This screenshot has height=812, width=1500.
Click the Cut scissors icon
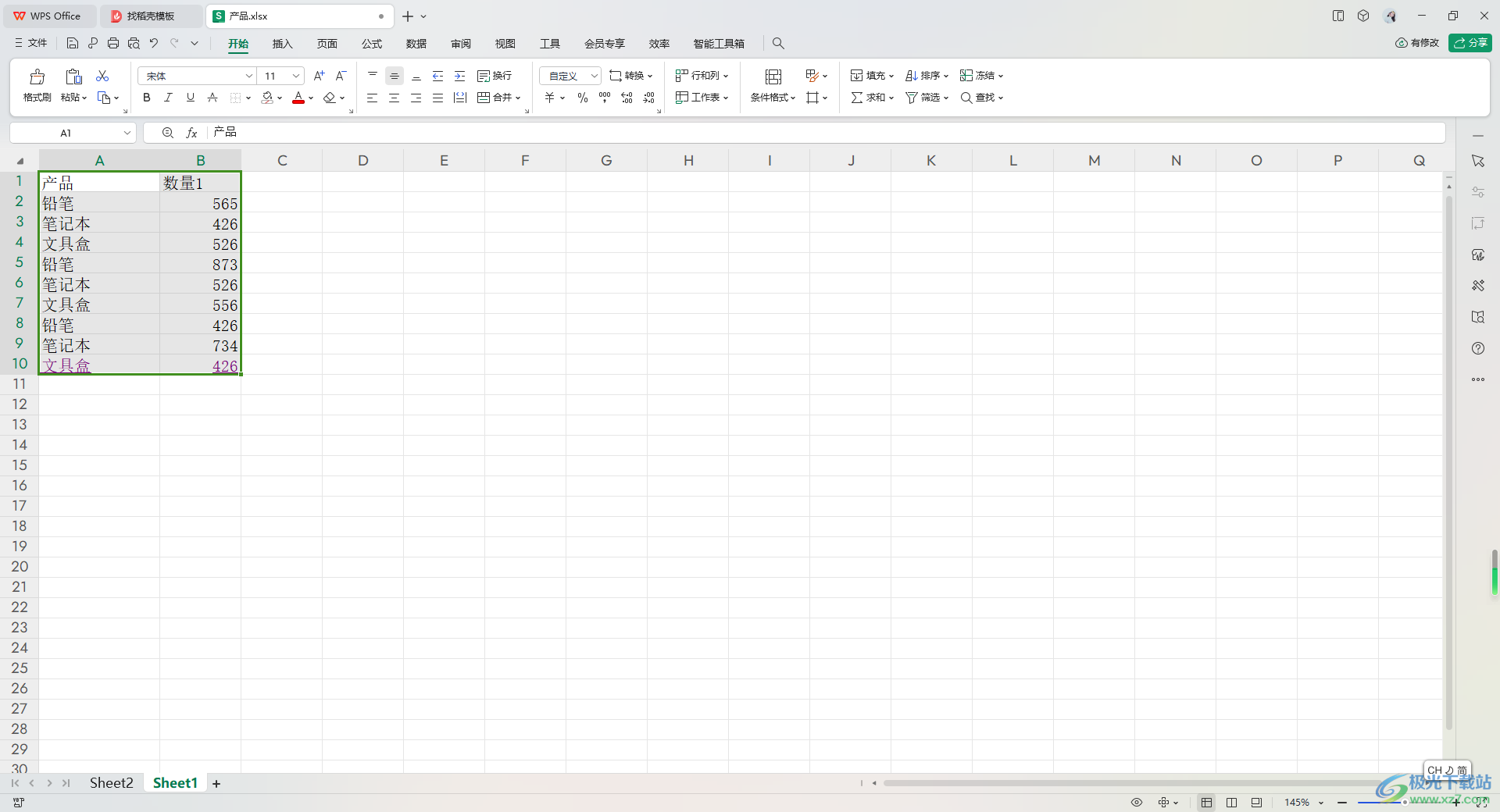[102, 76]
